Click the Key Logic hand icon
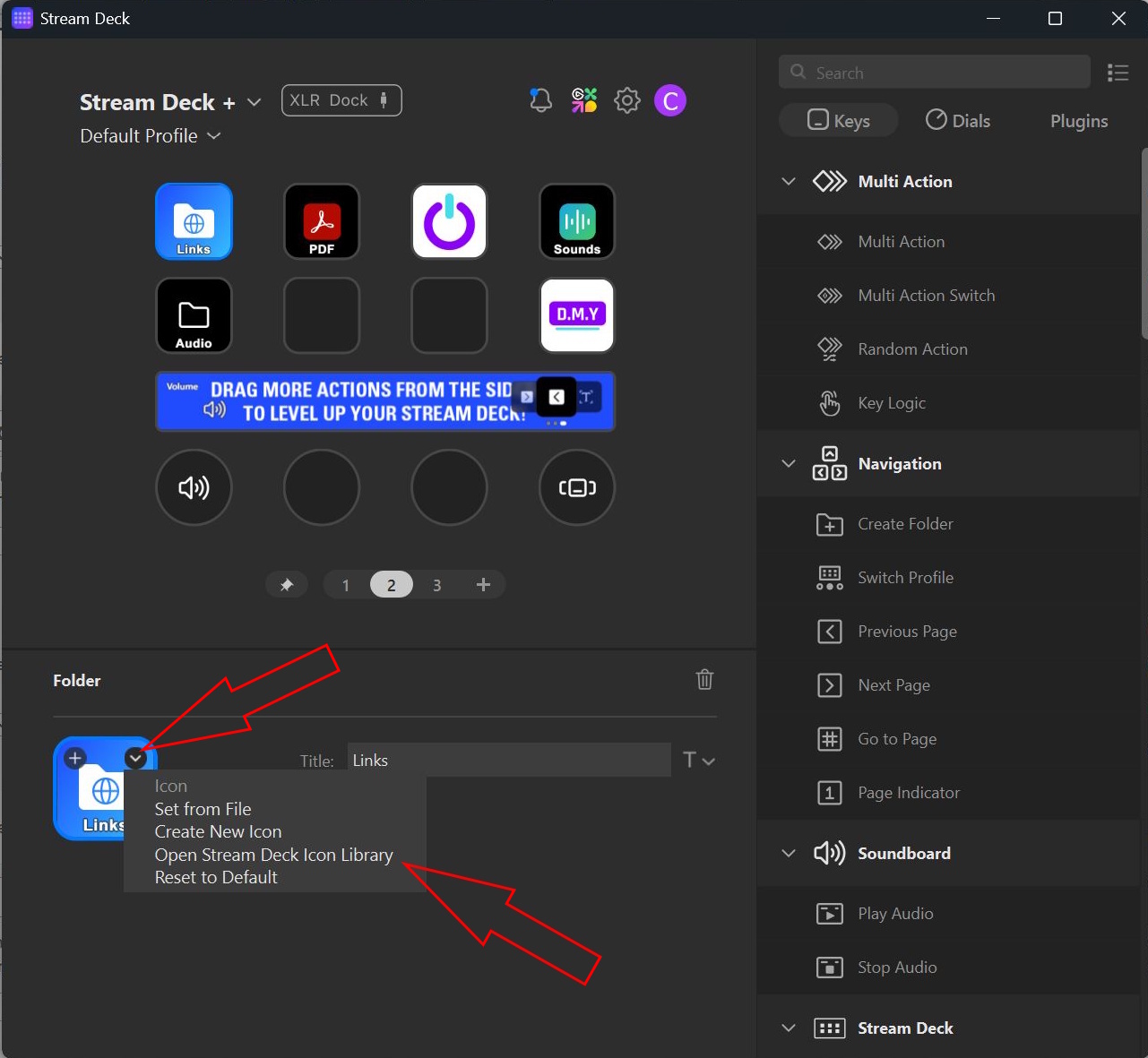 830,403
